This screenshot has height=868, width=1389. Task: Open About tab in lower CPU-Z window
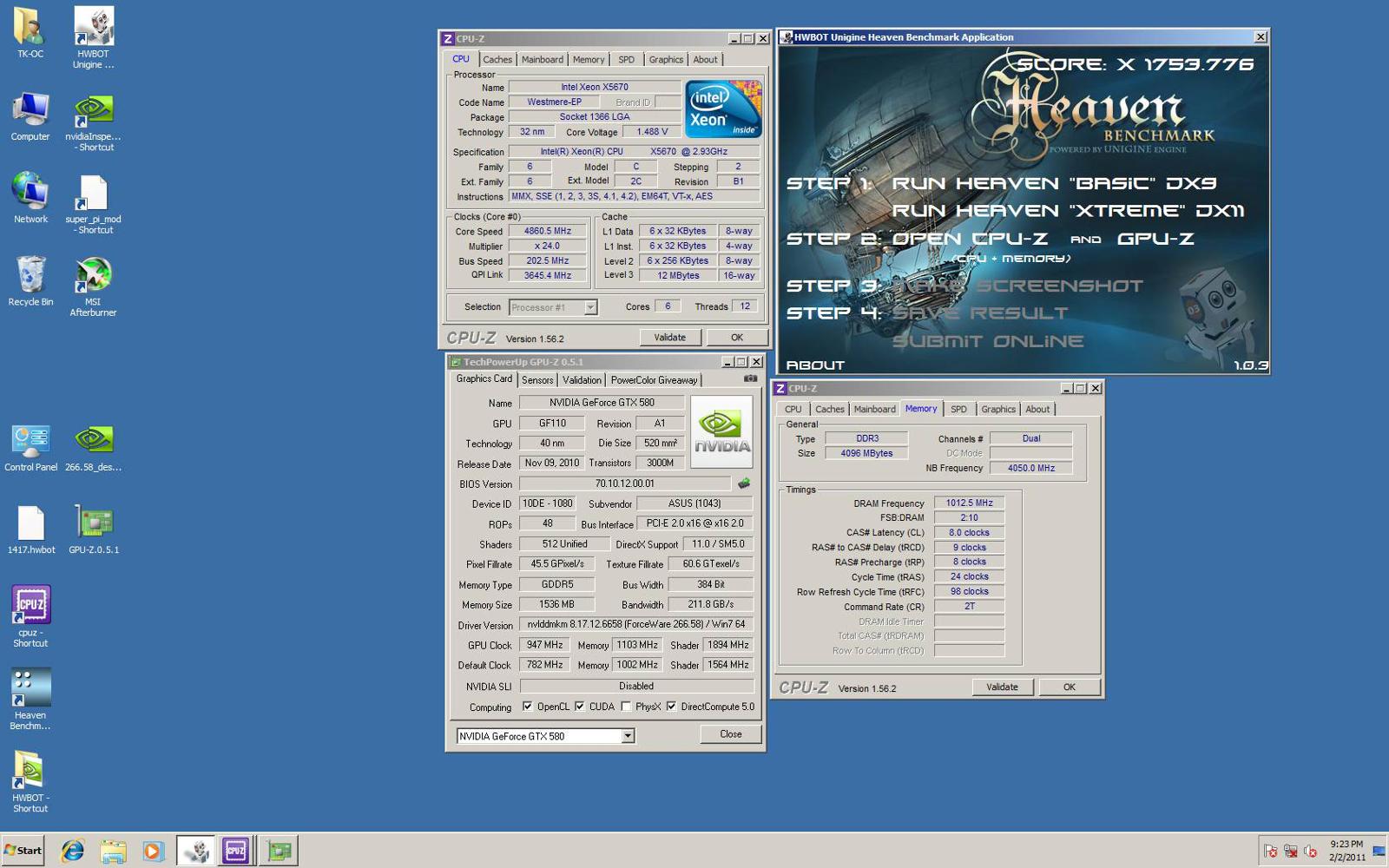click(x=1037, y=410)
